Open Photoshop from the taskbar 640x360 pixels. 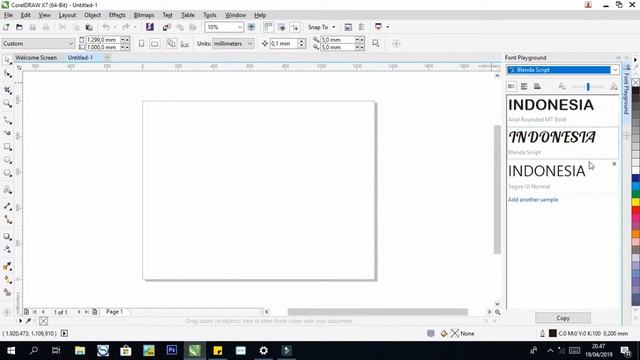tap(171, 350)
